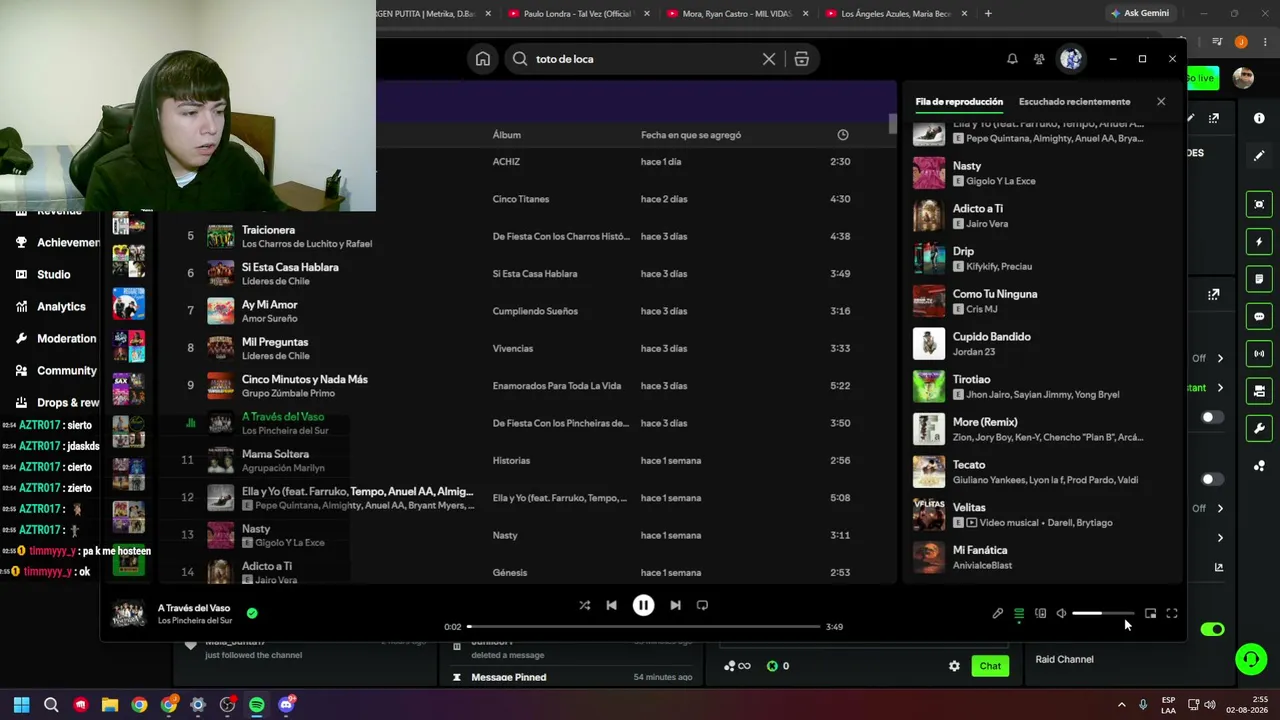Open the Windows Start menu
Viewport: 1280px width, 720px height.
(21, 705)
